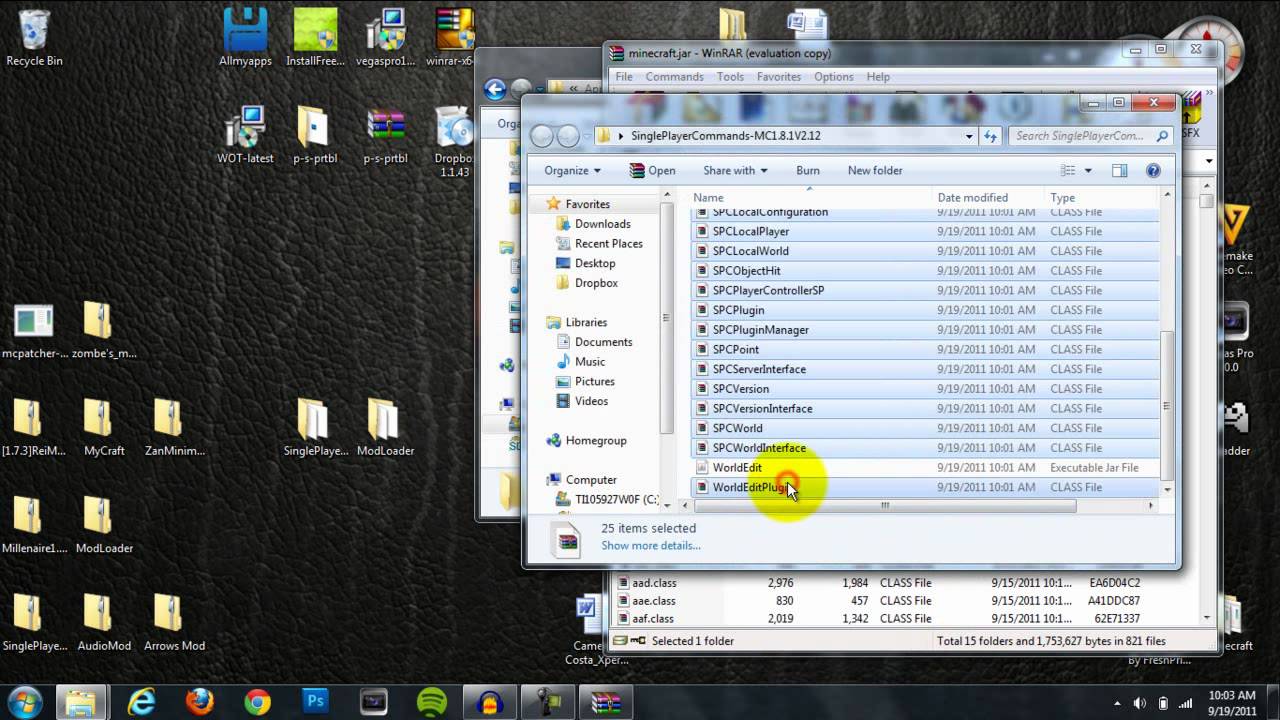Open the Tools menu in WinRAR
Viewport: 1280px width, 720px height.
tap(730, 76)
